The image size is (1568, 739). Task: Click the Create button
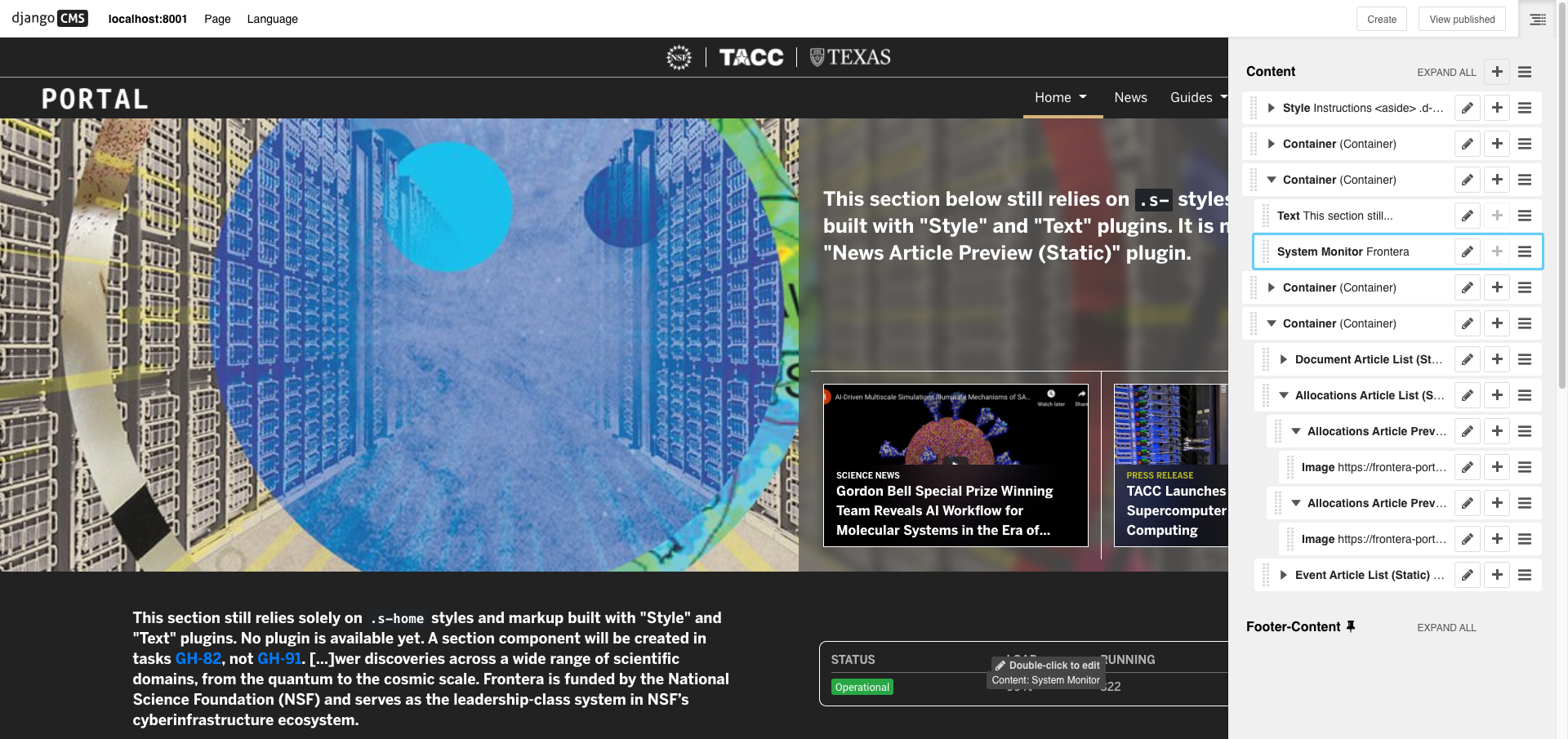1382,19
